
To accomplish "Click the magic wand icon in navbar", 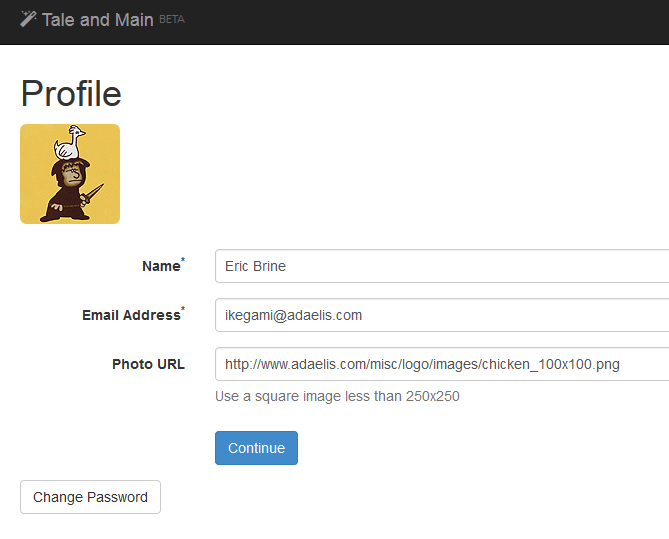I will 28,18.
